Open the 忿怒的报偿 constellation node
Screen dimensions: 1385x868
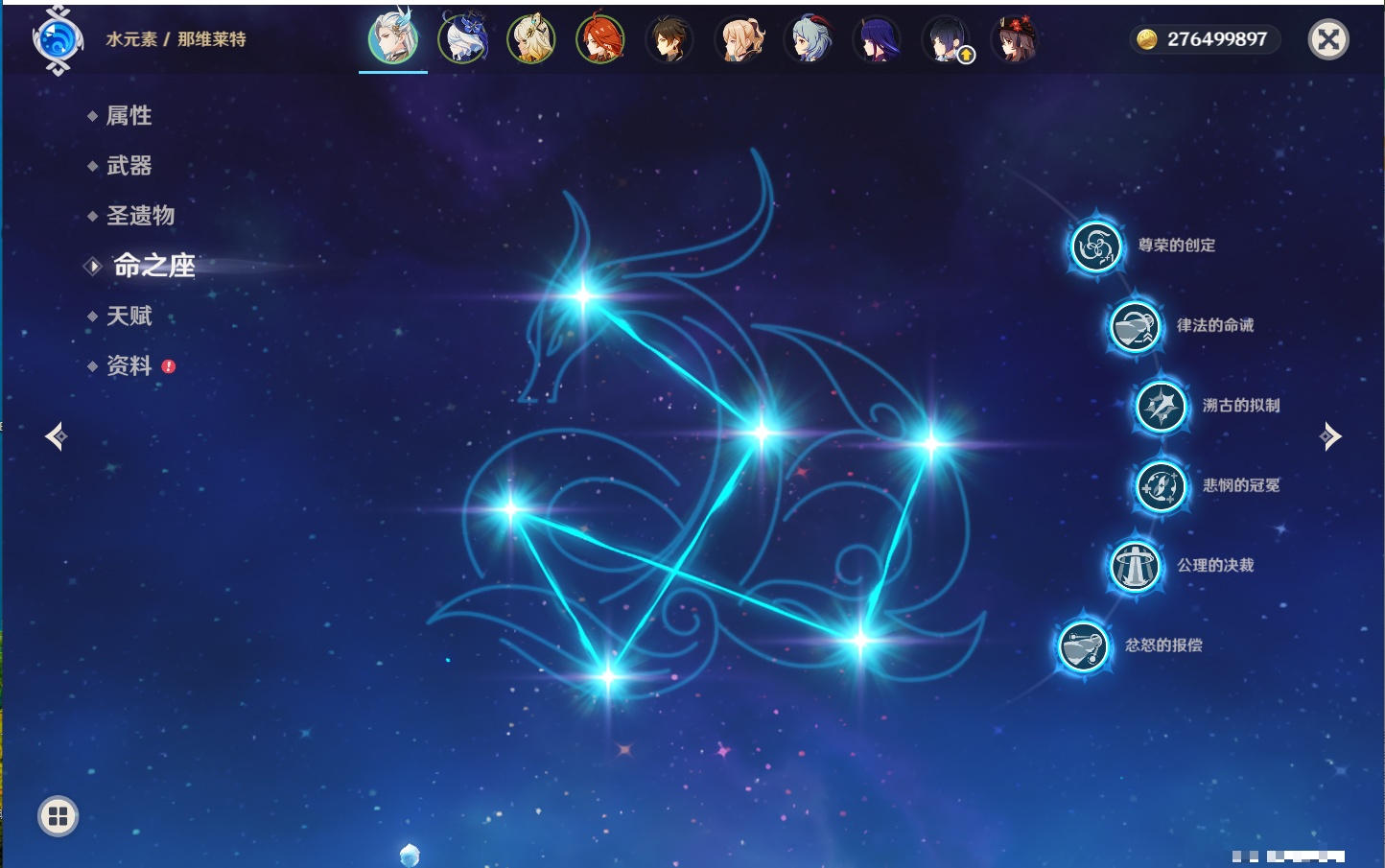point(1083,645)
